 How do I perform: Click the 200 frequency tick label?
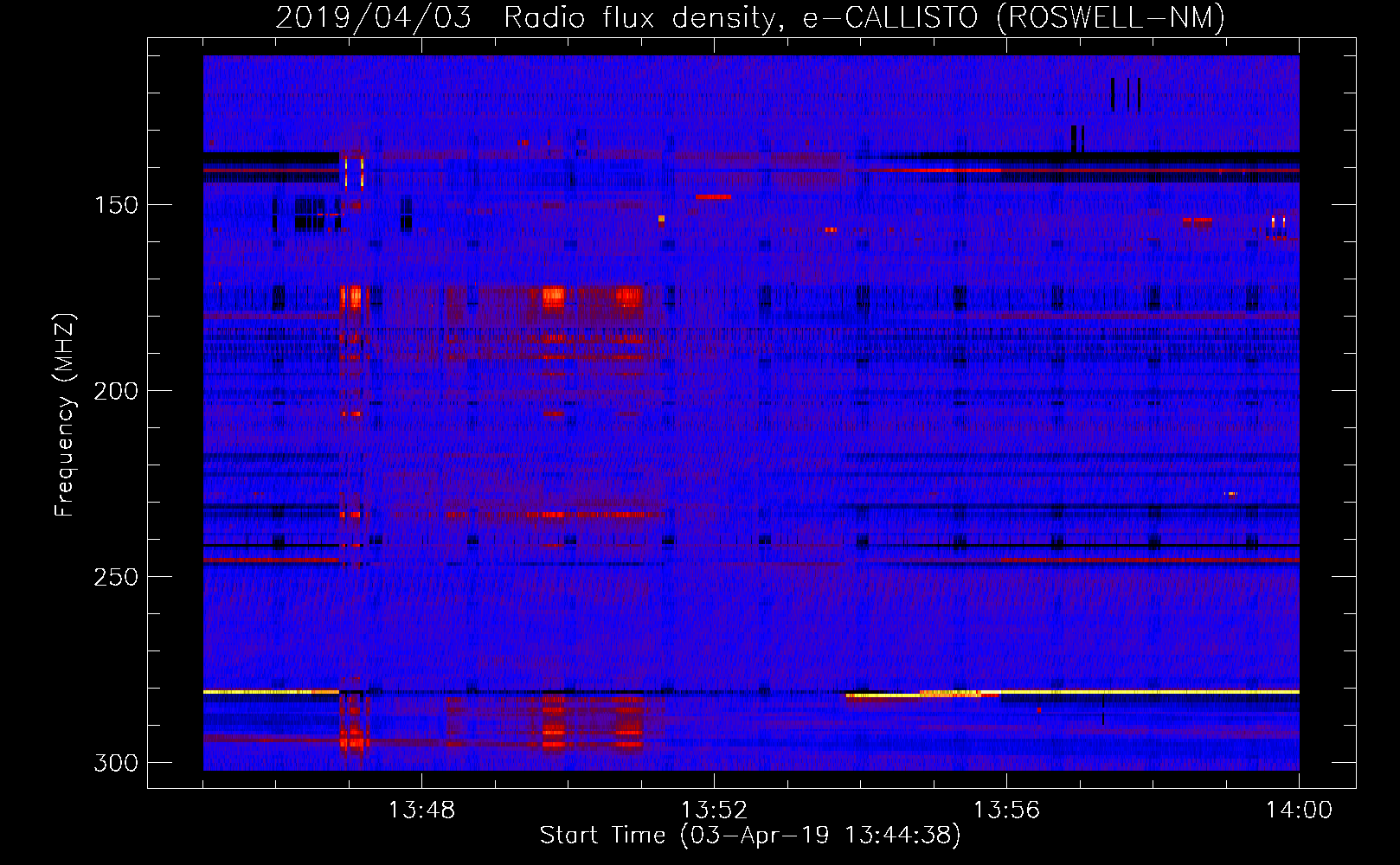click(x=116, y=391)
